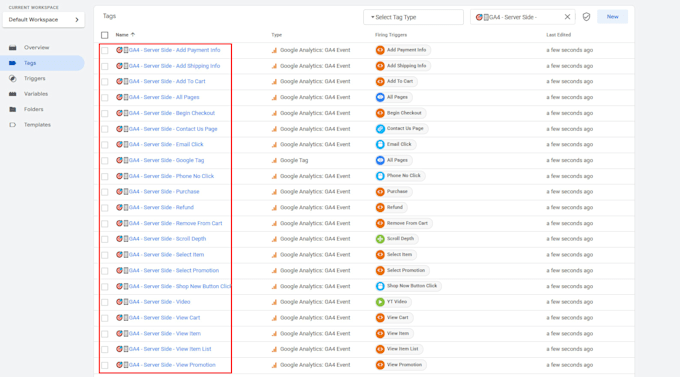Open the Overview sidebar icon
Screen dimensions: 680x377
13,47
